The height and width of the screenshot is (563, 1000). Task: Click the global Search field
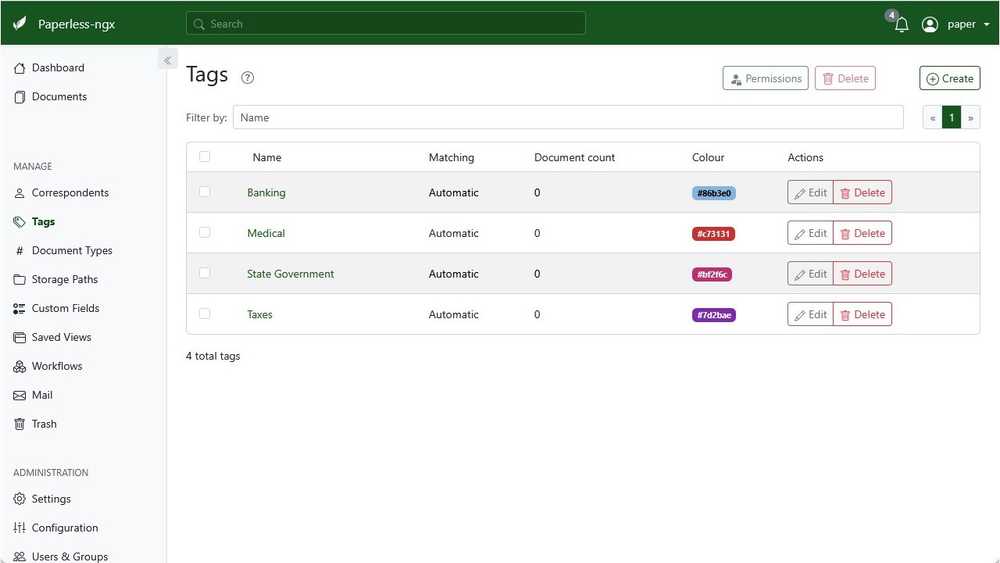click(386, 24)
